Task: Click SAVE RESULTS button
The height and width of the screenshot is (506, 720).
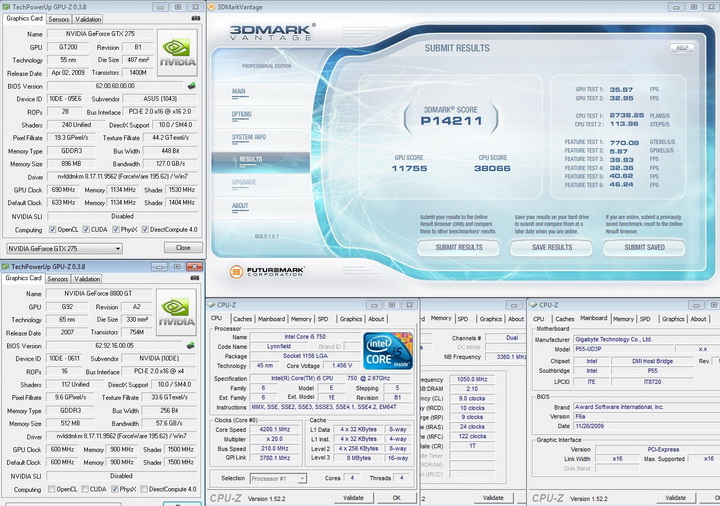Action: 552,247
